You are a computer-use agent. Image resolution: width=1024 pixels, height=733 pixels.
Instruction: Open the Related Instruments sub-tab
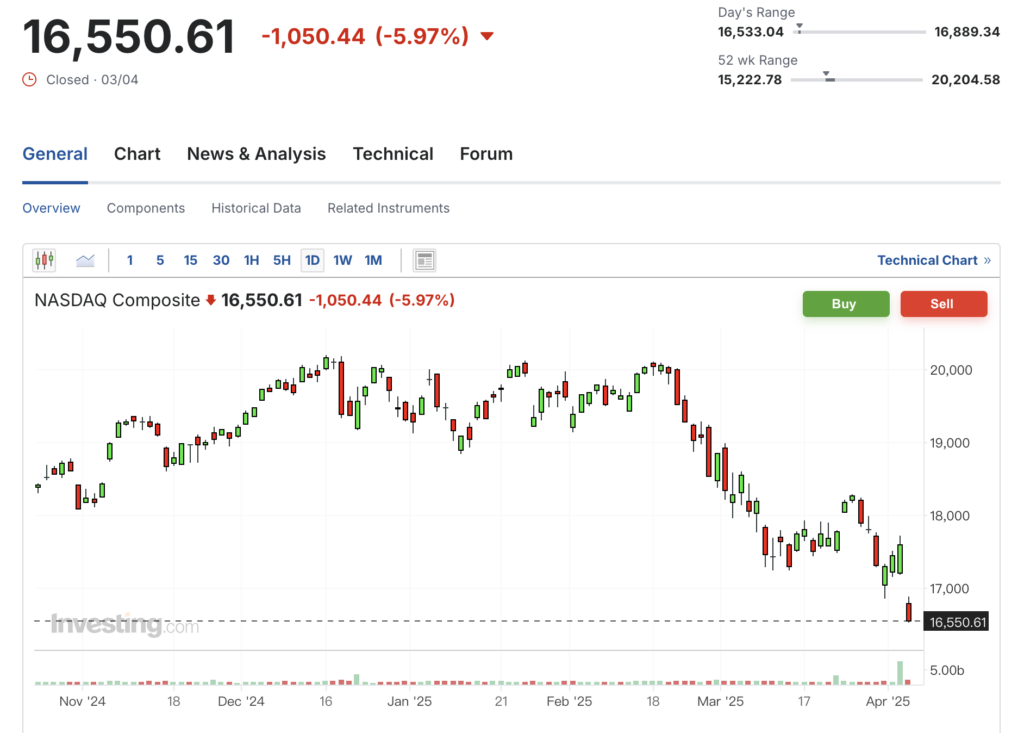point(389,208)
